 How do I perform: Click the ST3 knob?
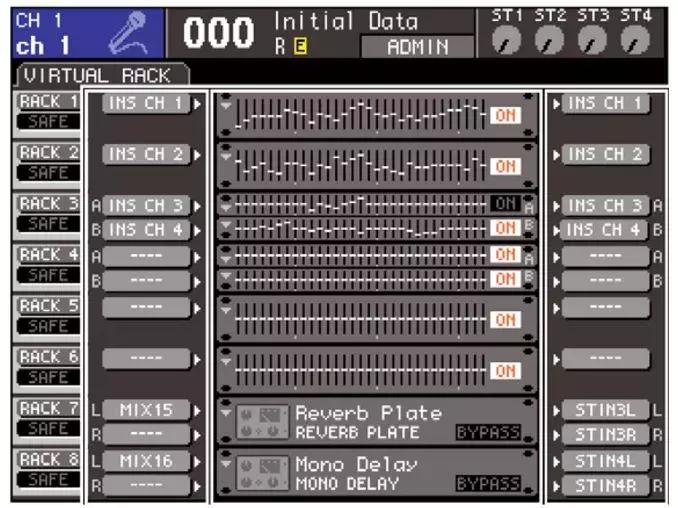coord(593,38)
